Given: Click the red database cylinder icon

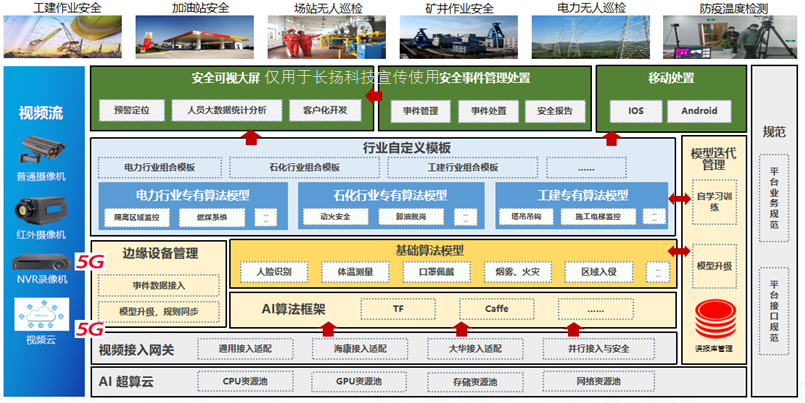Looking at the screenshot, I should [713, 318].
